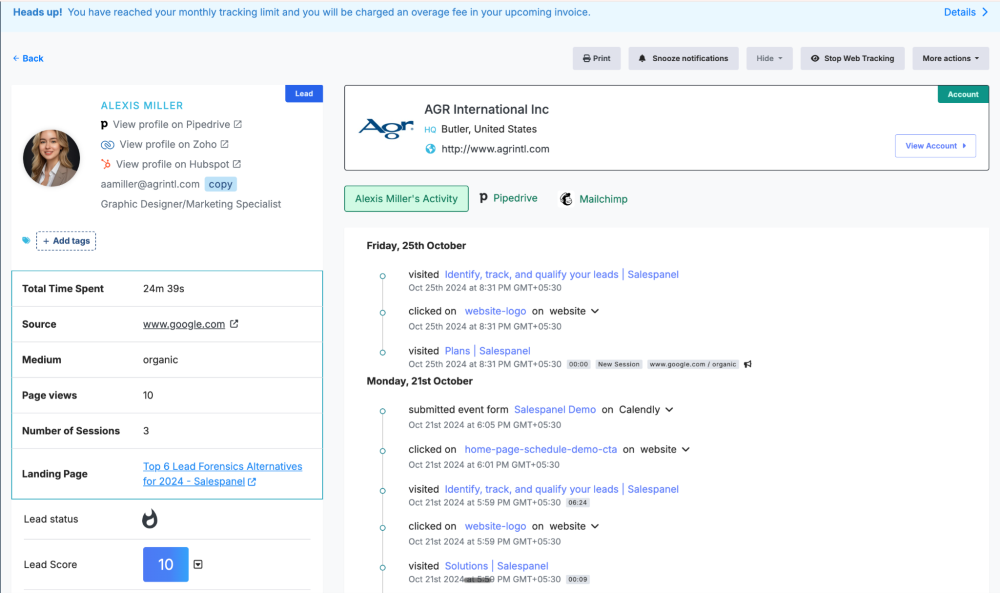Click the flame lead status icon
Viewport: 1000px width, 593px height.
pos(150,519)
